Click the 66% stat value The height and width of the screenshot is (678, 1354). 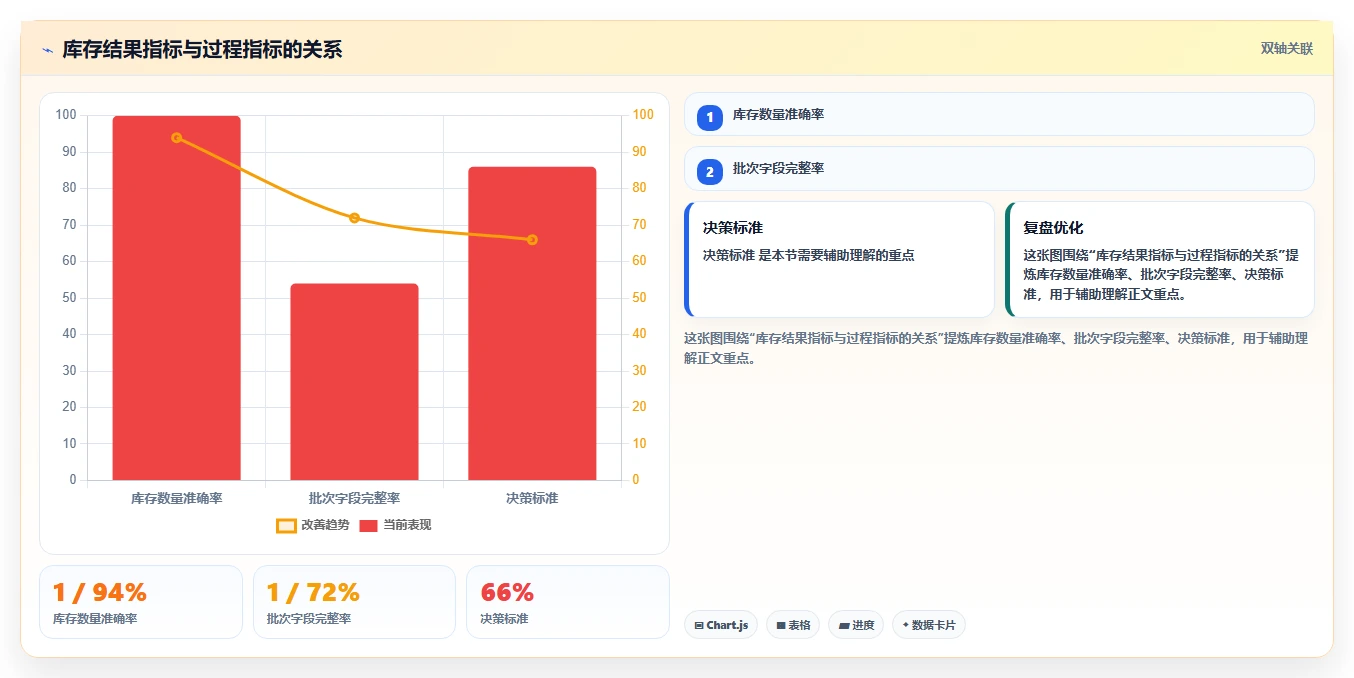point(507,592)
